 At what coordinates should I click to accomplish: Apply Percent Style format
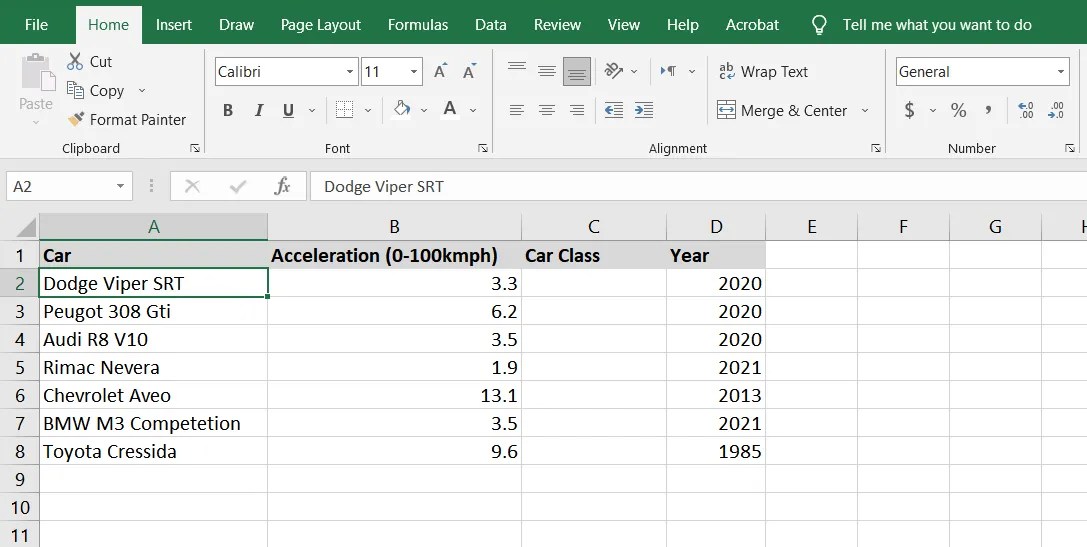point(959,110)
